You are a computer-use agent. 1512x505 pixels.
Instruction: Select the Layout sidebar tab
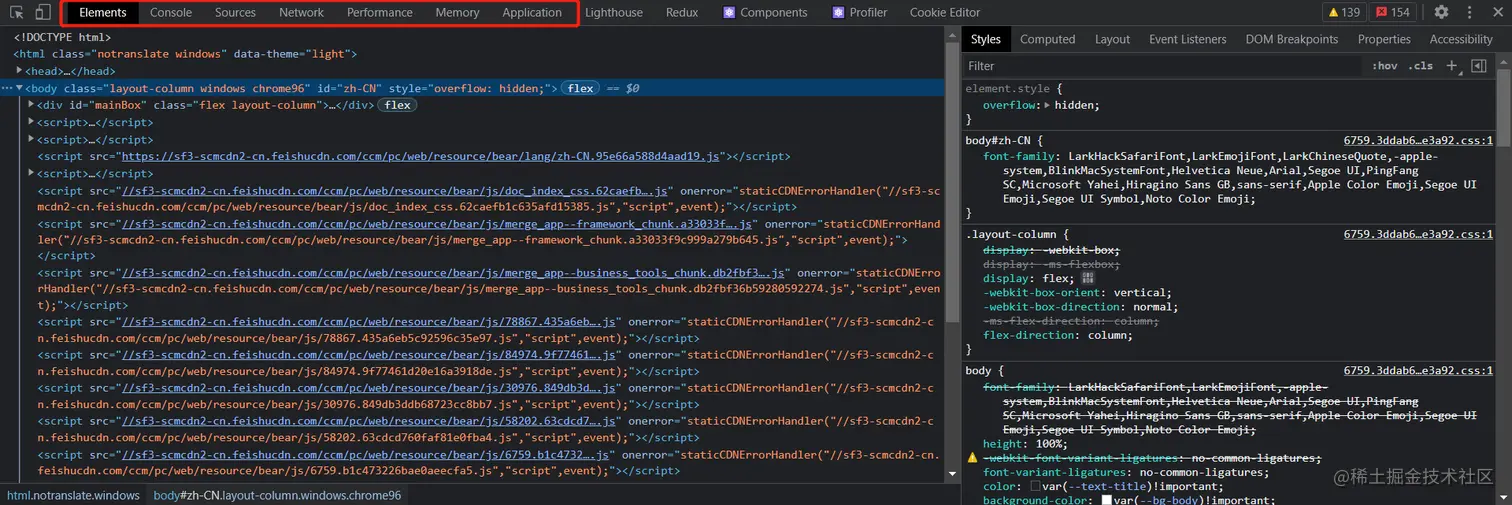1112,39
